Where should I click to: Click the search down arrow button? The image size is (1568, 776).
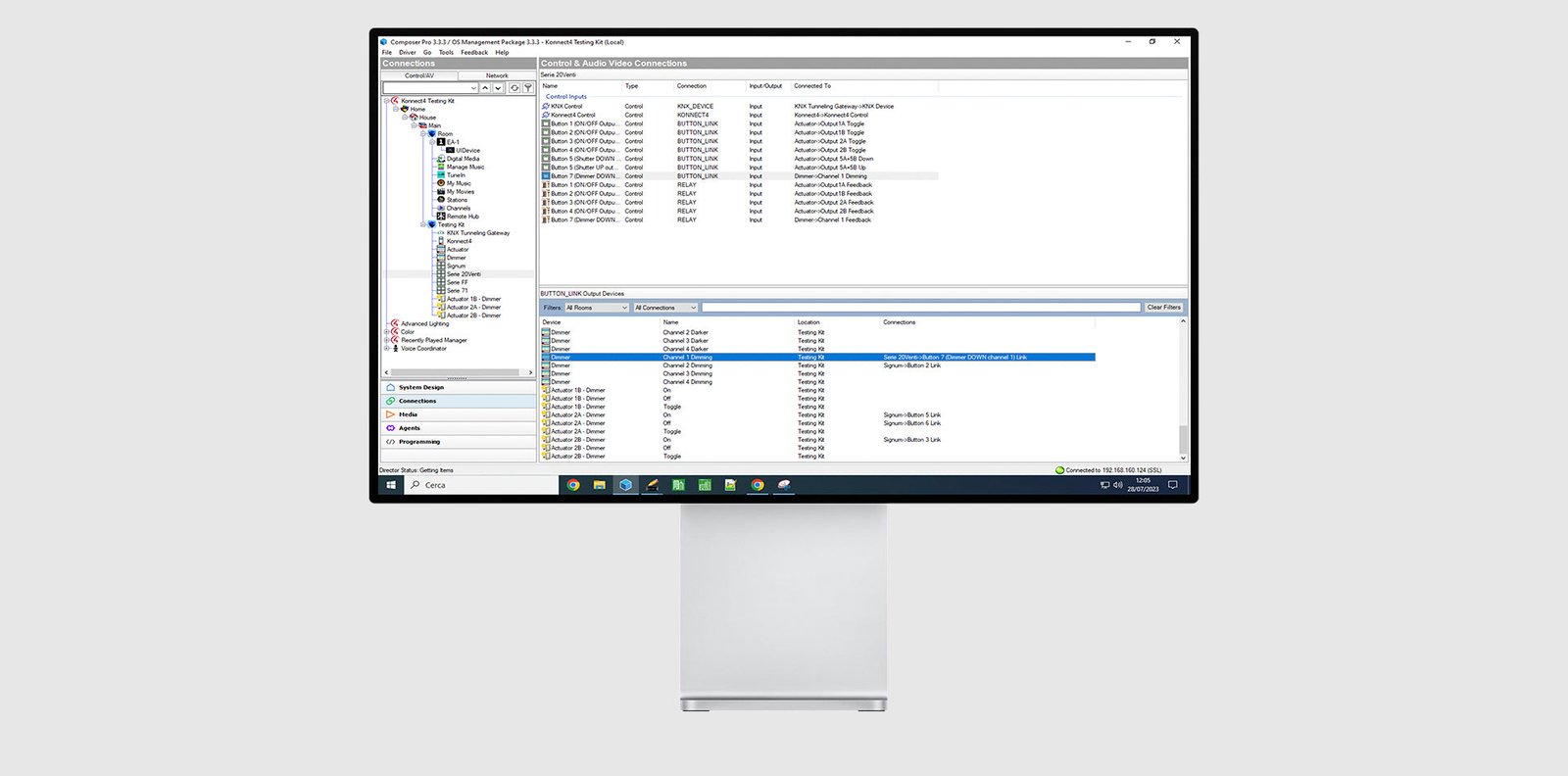click(x=498, y=88)
